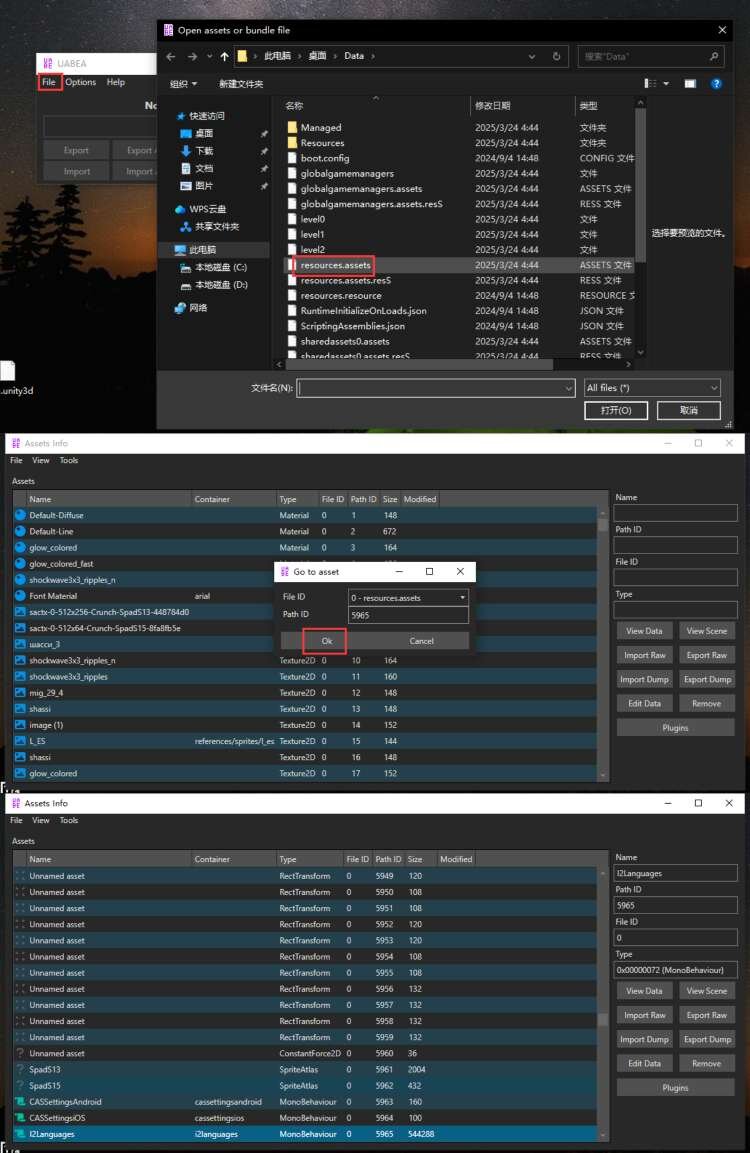Screen dimensions: 750x1153
Task: Expand the 此电脑 breadcrumb in the address bar
Action: click(299, 57)
